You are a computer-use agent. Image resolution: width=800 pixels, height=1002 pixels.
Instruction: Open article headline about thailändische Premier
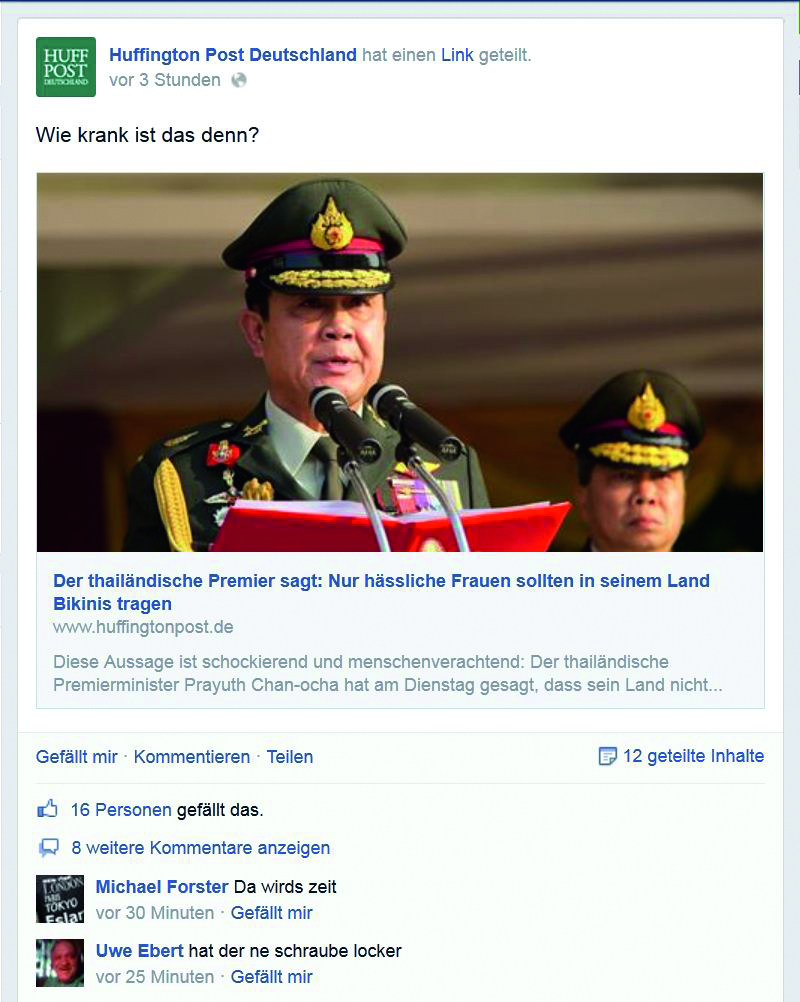(381, 592)
